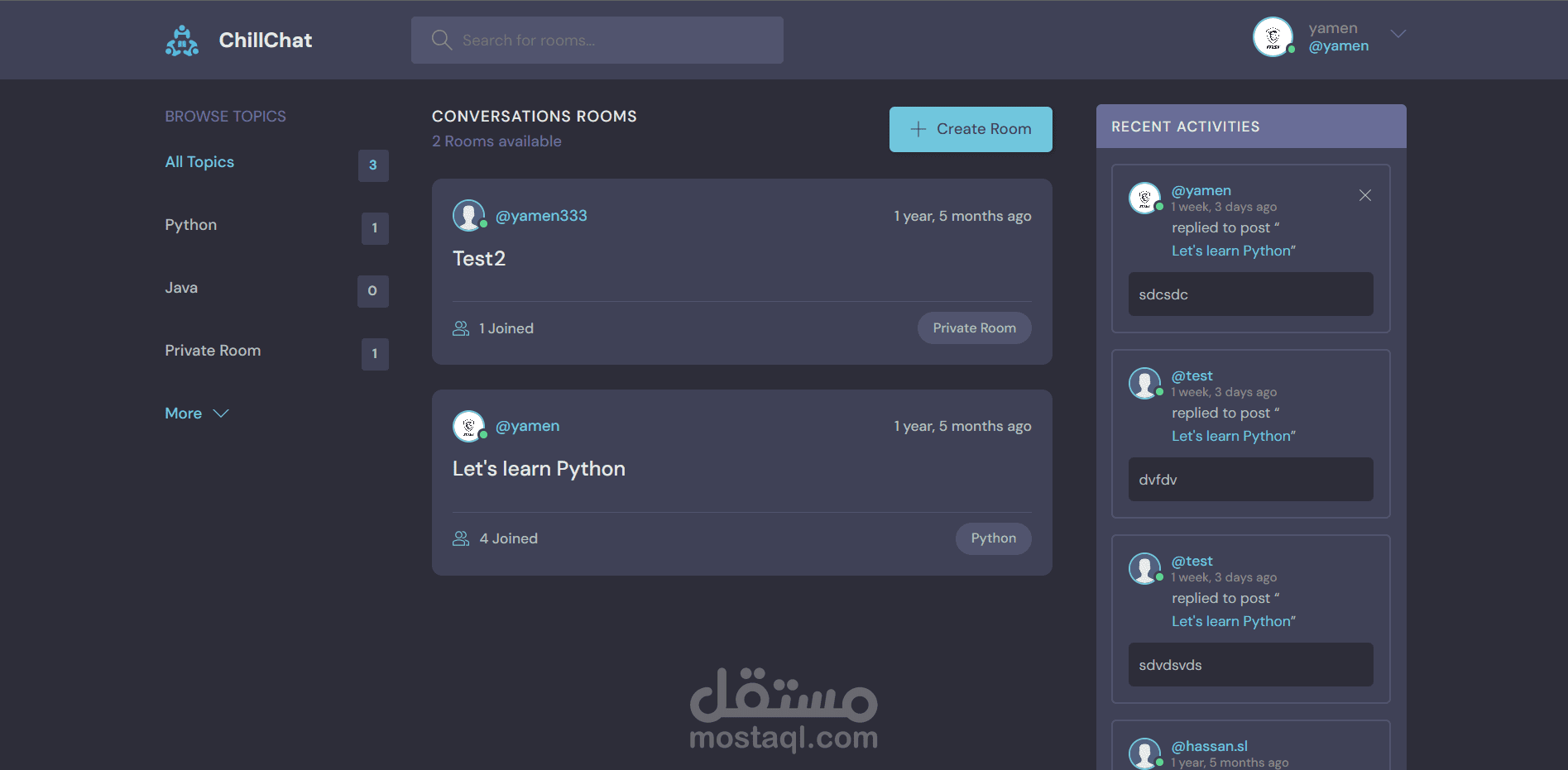Open the Let's learn Python link above dvfdv
The height and width of the screenshot is (770, 1568).
pyautogui.click(x=1231, y=436)
